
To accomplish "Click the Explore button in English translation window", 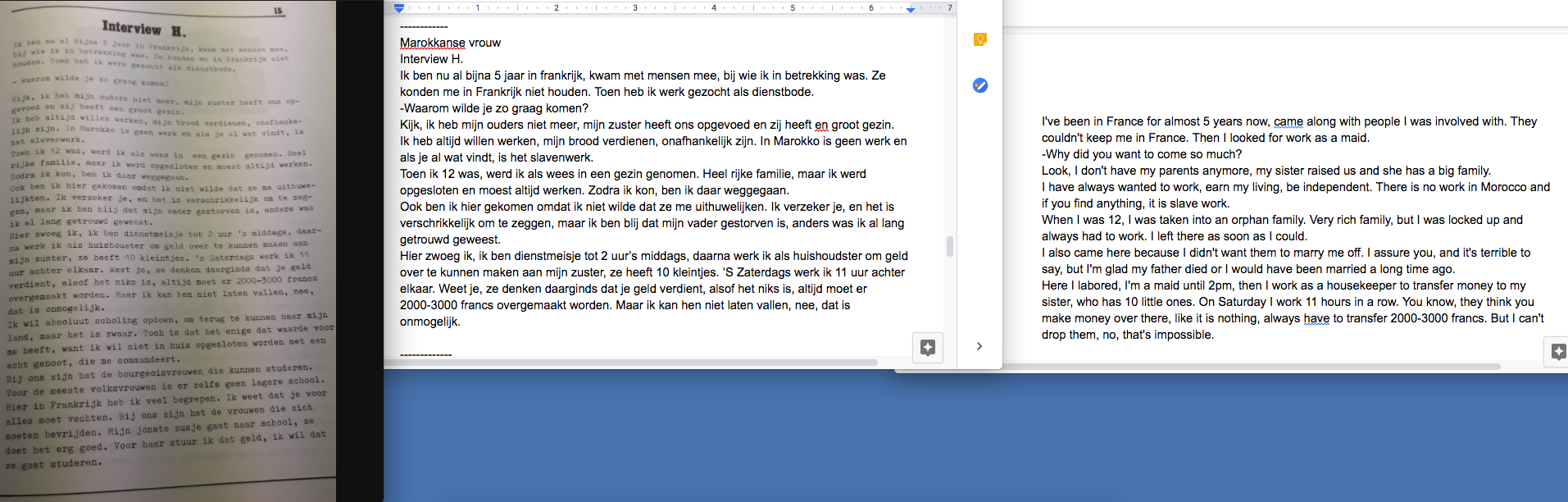I will [1557, 352].
